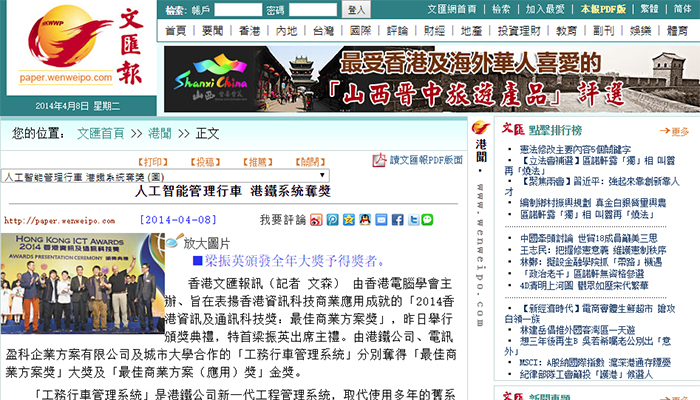
Task: Select the 娛樂 navigation item
Action: pyautogui.click(x=641, y=31)
